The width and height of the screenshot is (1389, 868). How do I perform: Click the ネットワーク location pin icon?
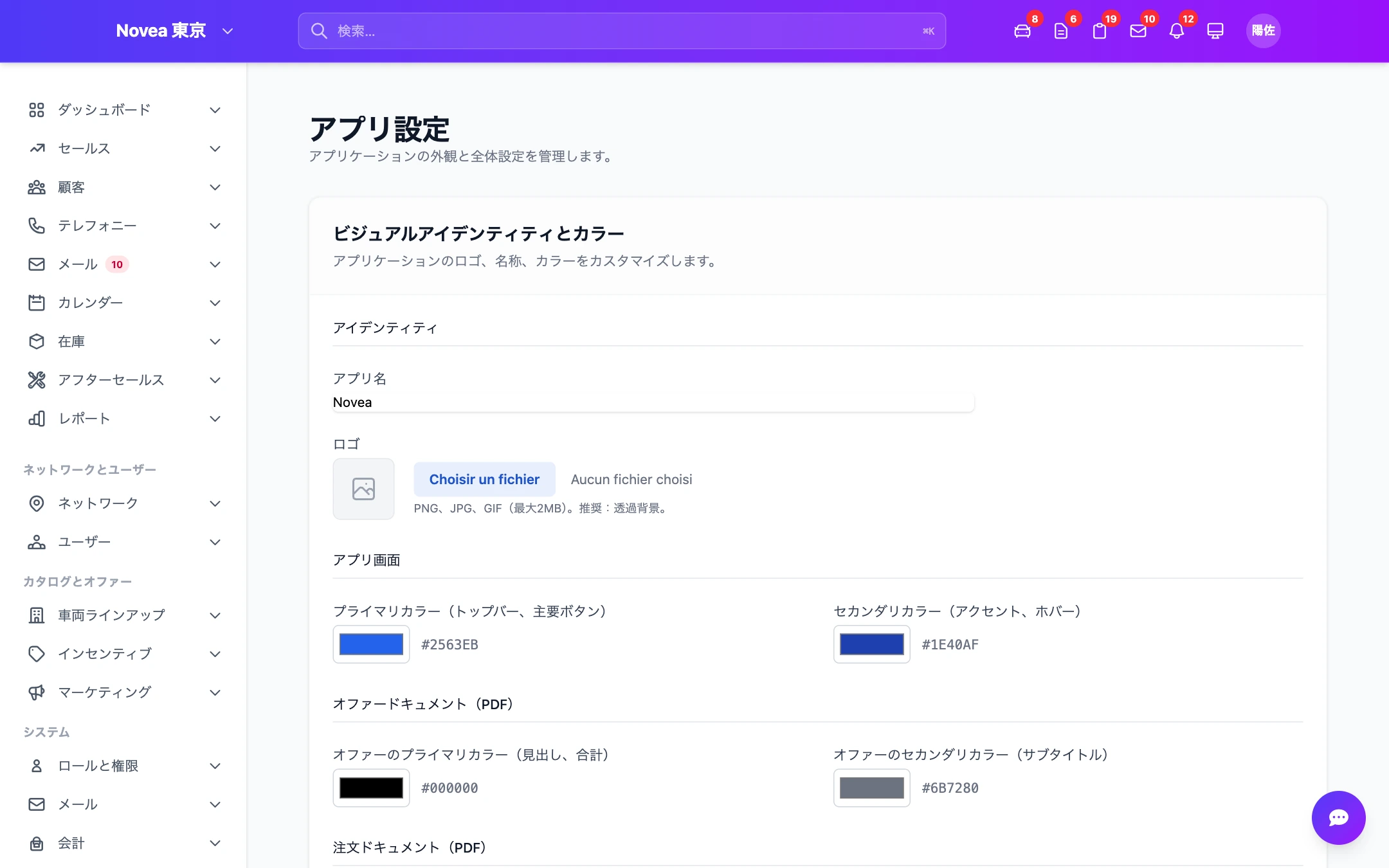tap(37, 503)
